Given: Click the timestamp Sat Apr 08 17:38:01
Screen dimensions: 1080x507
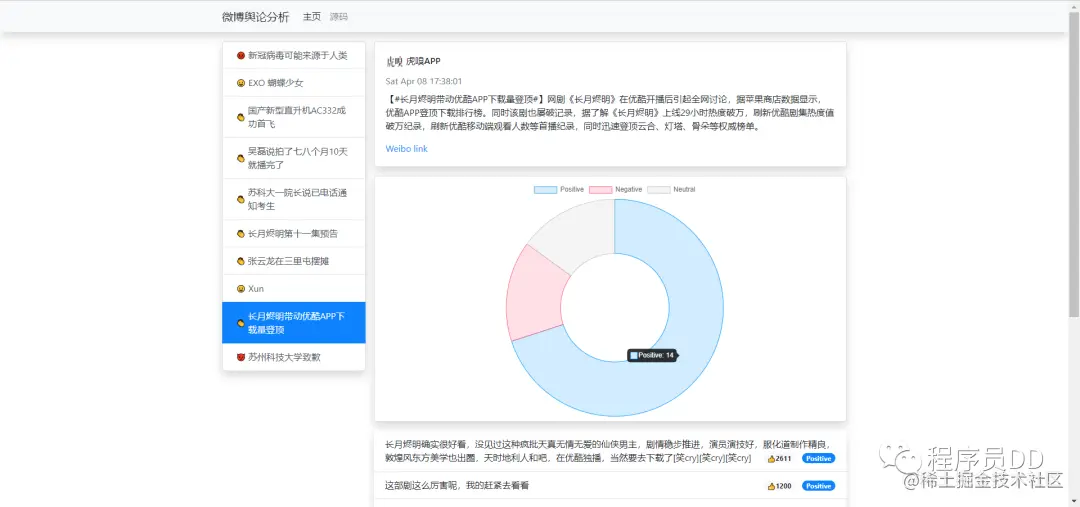Looking at the screenshot, I should pyautogui.click(x=424, y=81).
